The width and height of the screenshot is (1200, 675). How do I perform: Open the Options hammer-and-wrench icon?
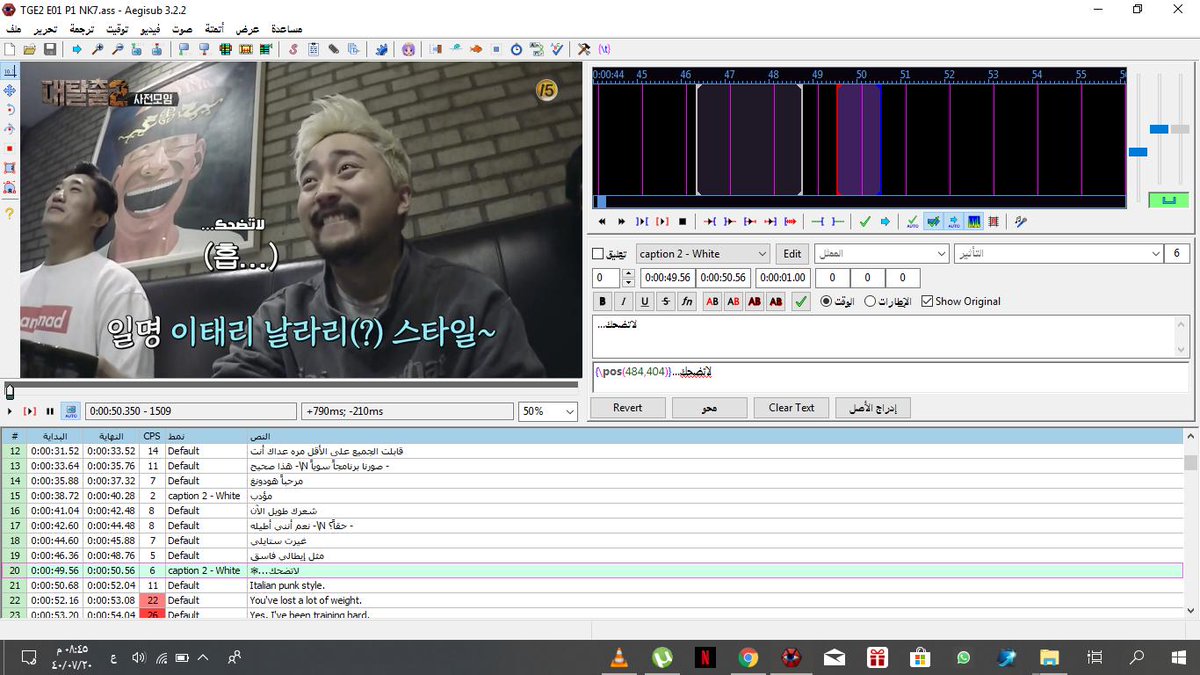click(584, 49)
